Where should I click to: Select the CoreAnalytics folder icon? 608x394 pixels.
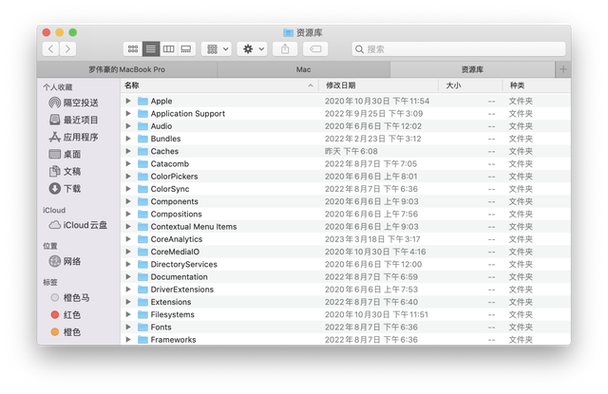point(143,239)
